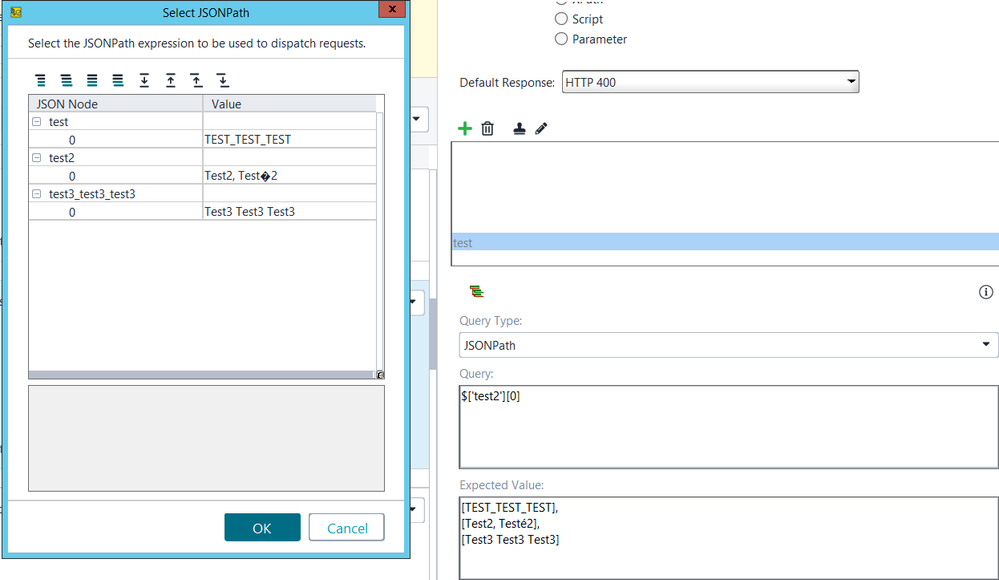Viewport: 999px width, 580px height.
Task: Click the vertical scrollbar behind the dialog
Action: (433, 335)
